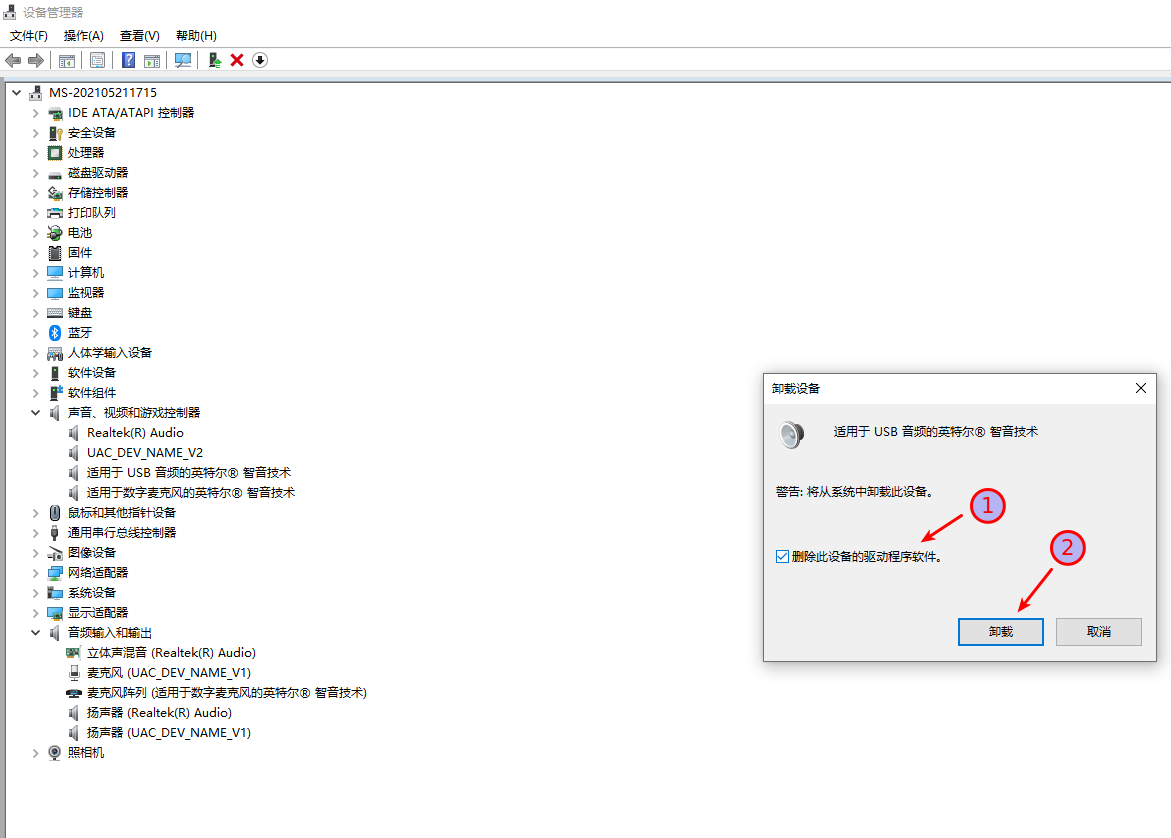Click the speaker icon in the uninstall dialog

pos(792,434)
